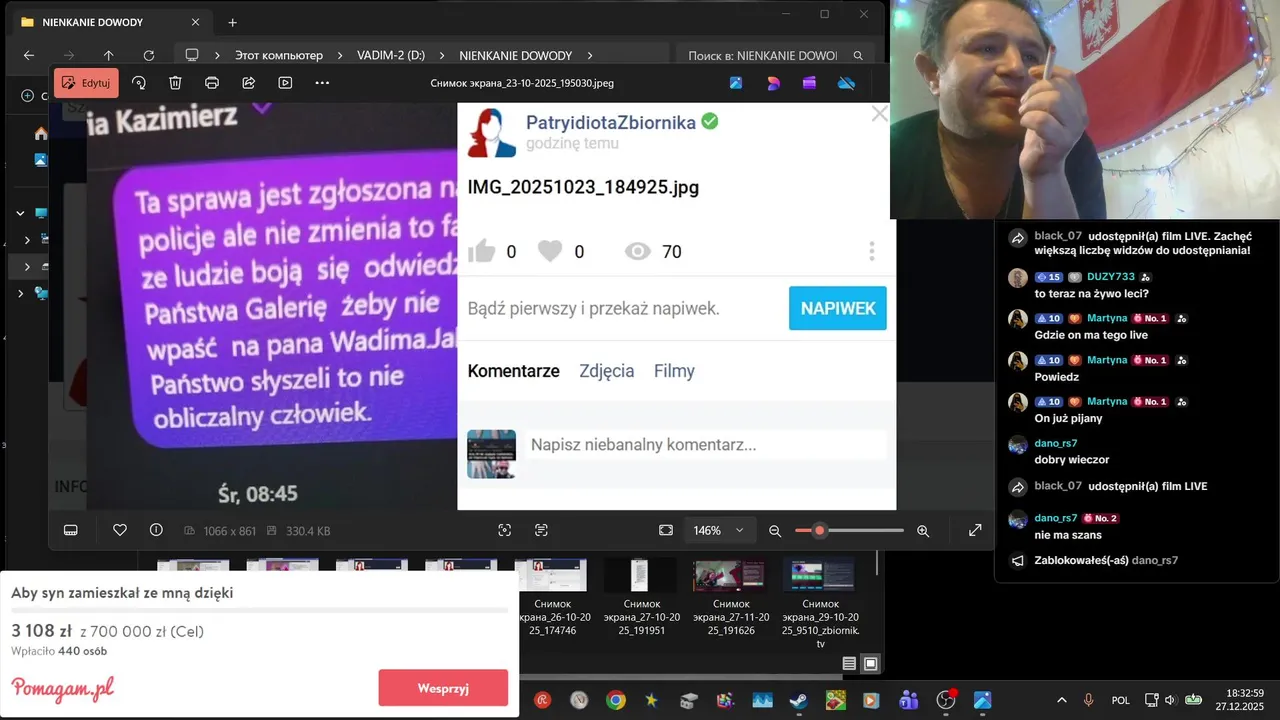Switch Explorer to large thumbnails view icon
The image size is (1280, 720).
(870, 664)
